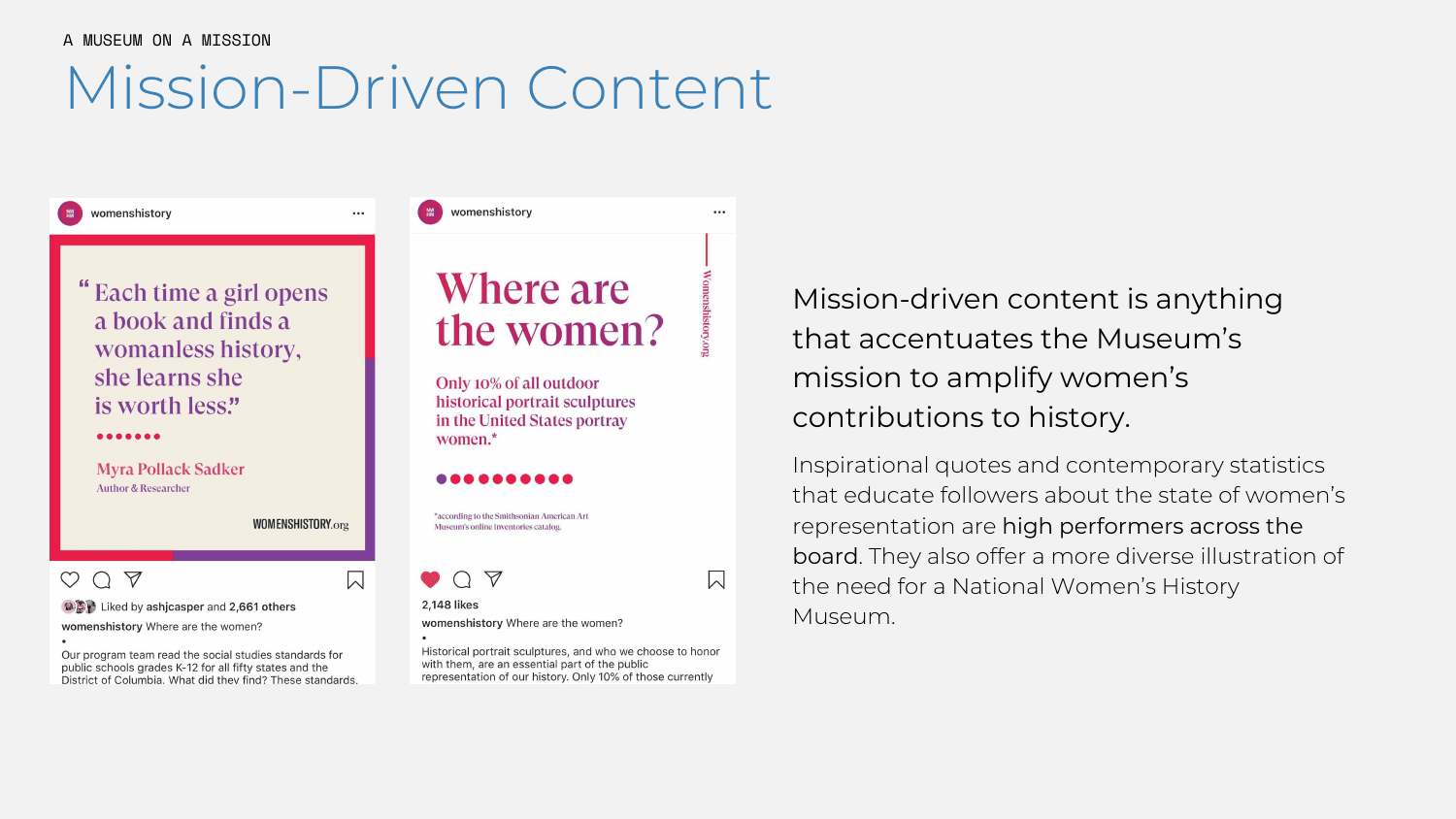Click the womenshistory avatar on the quote post
Screen dimensions: 1456x819
(70, 213)
